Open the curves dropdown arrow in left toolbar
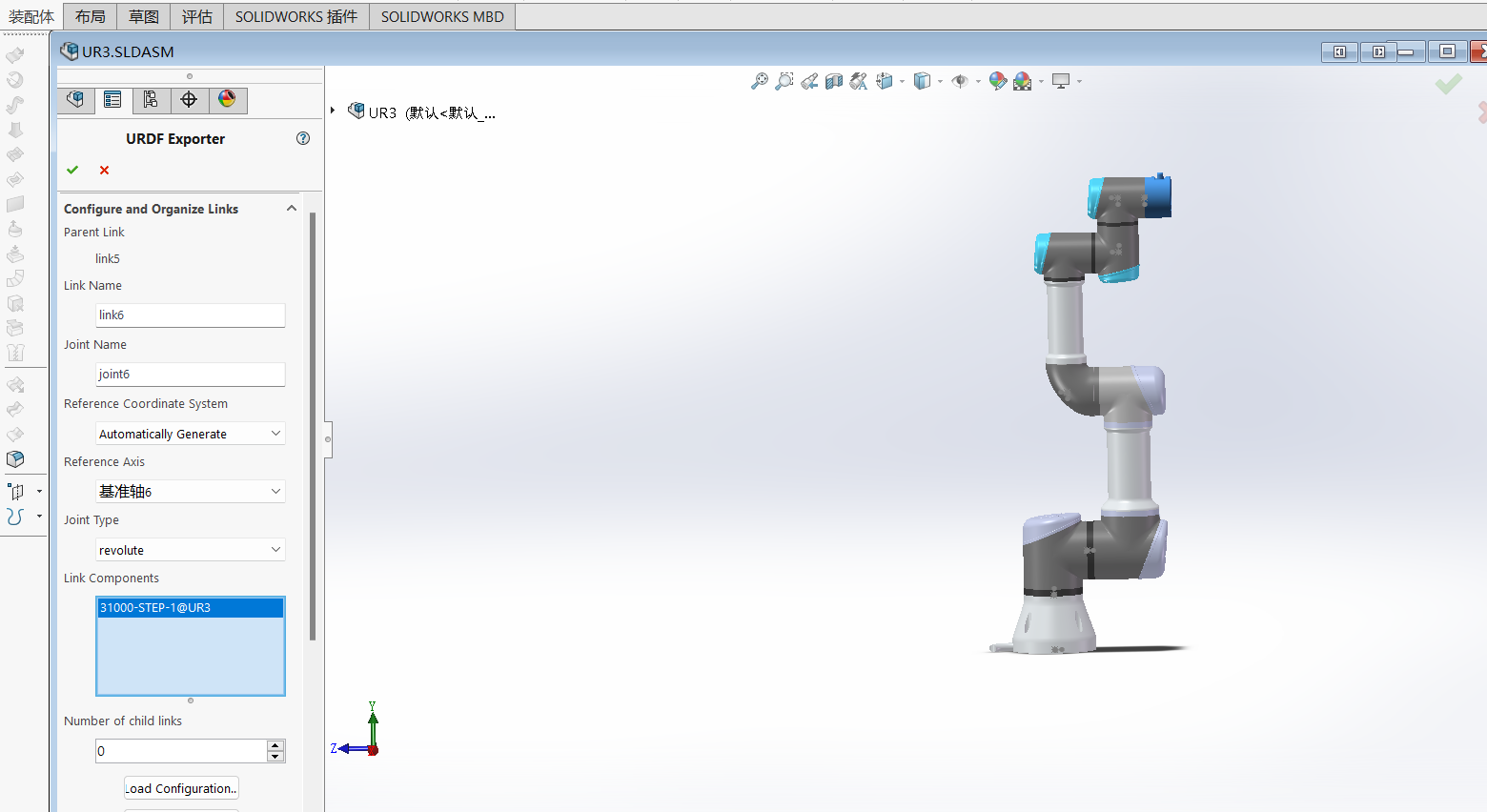Viewport: 1487px width, 812px height. point(39,517)
